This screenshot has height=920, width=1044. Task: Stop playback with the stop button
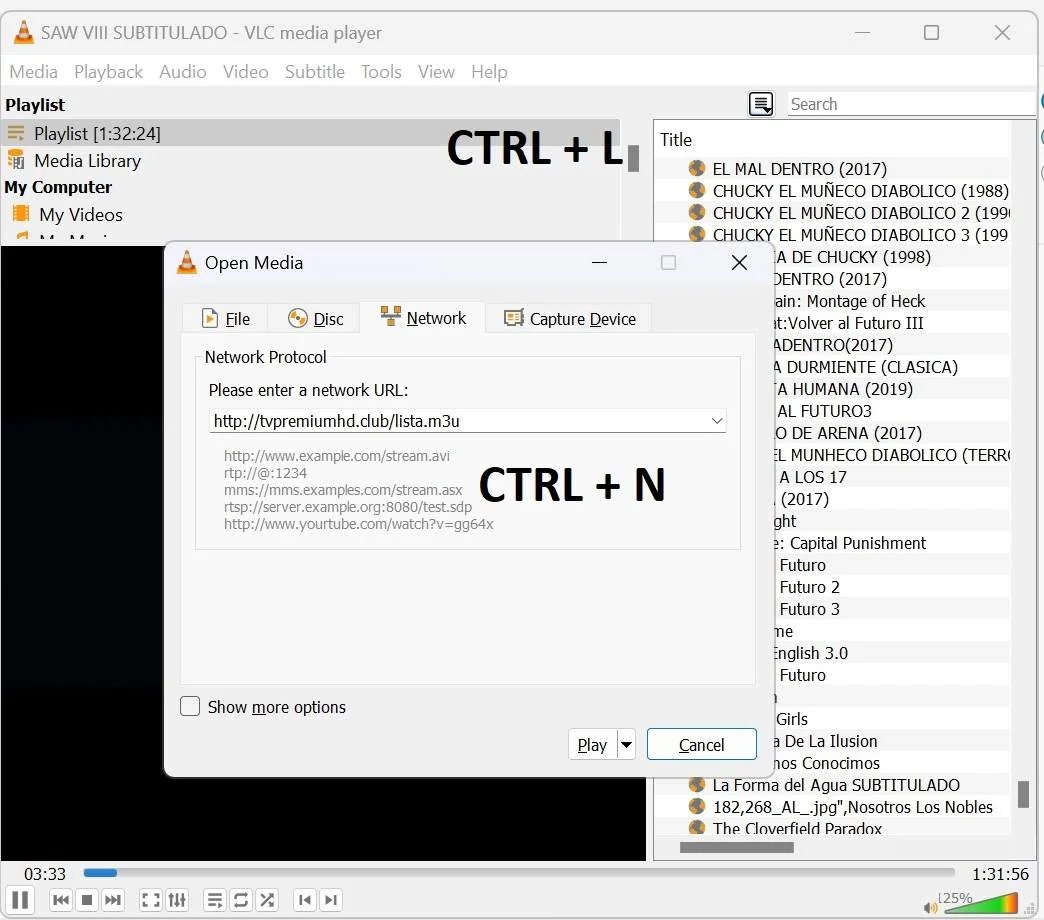click(x=87, y=900)
